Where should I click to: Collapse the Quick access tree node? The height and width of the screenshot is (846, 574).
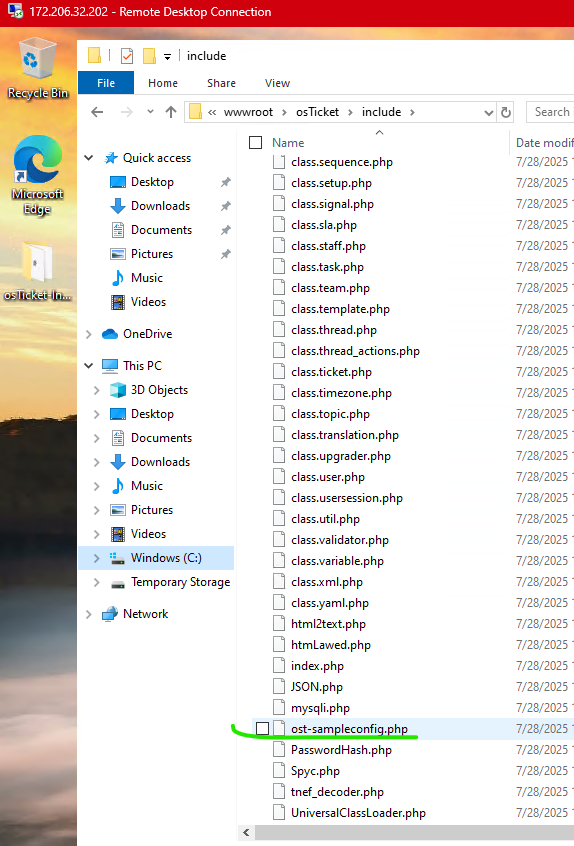point(88,158)
